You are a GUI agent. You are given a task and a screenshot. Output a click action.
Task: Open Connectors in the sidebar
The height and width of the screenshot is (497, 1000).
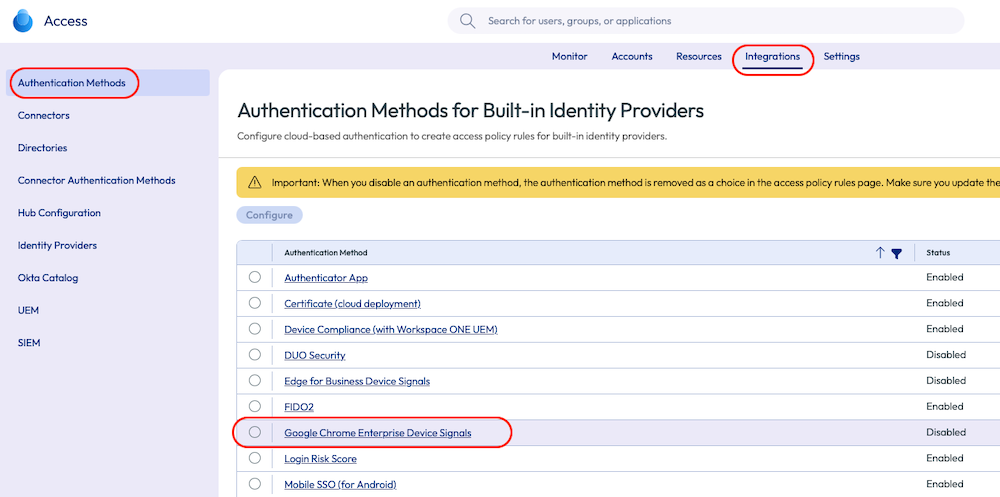(44, 116)
